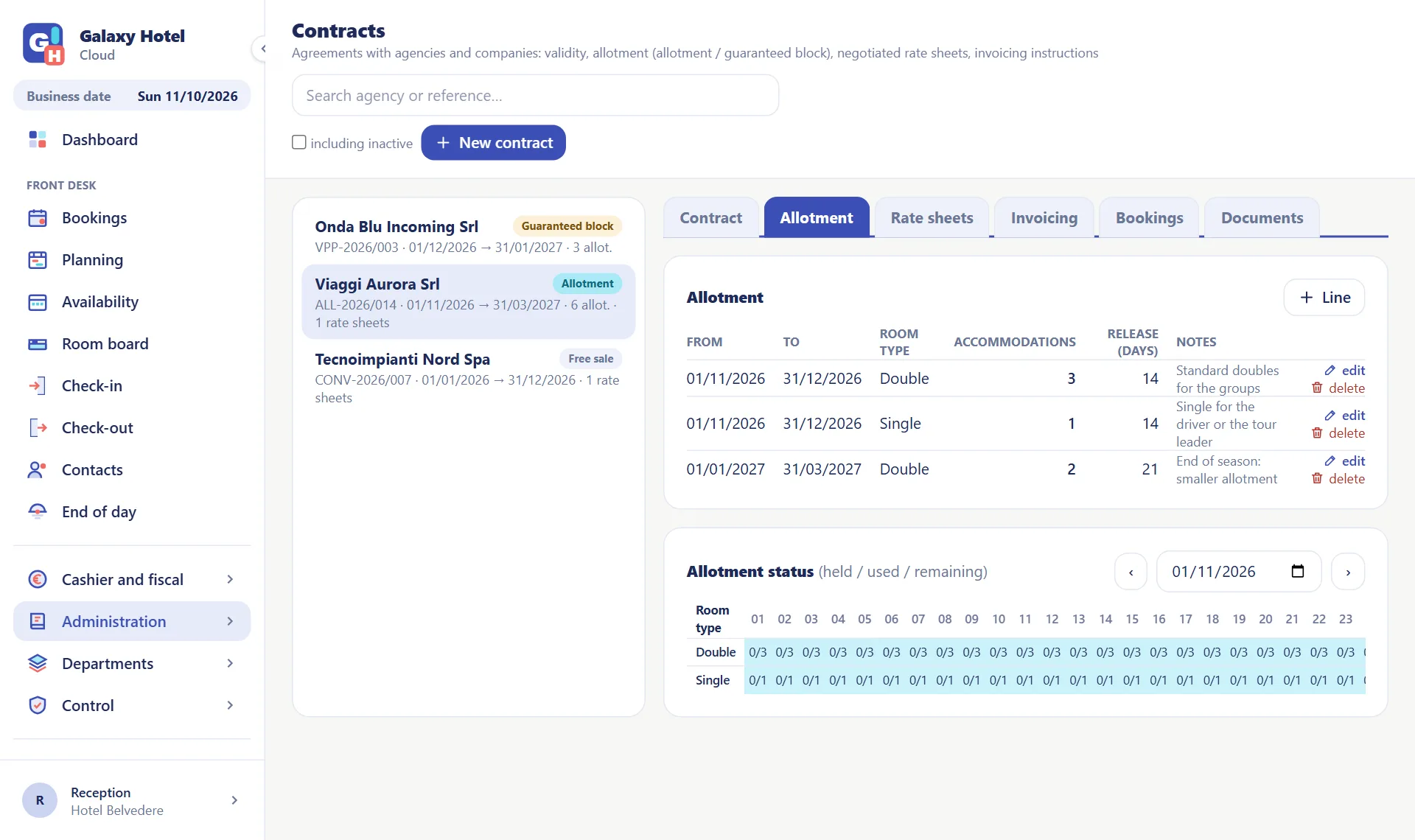Open the Bookings calendar icon in the sidebar

click(x=38, y=218)
